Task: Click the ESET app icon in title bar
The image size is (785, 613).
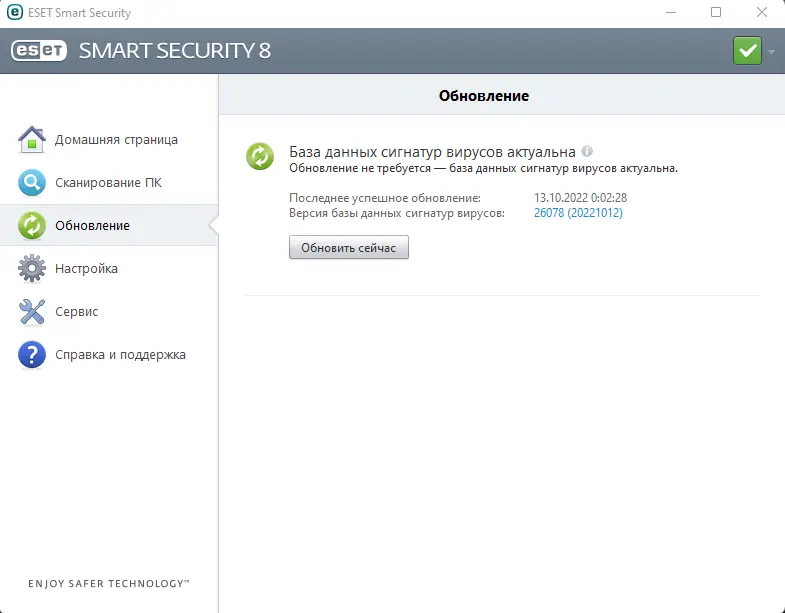Action: [x=15, y=13]
